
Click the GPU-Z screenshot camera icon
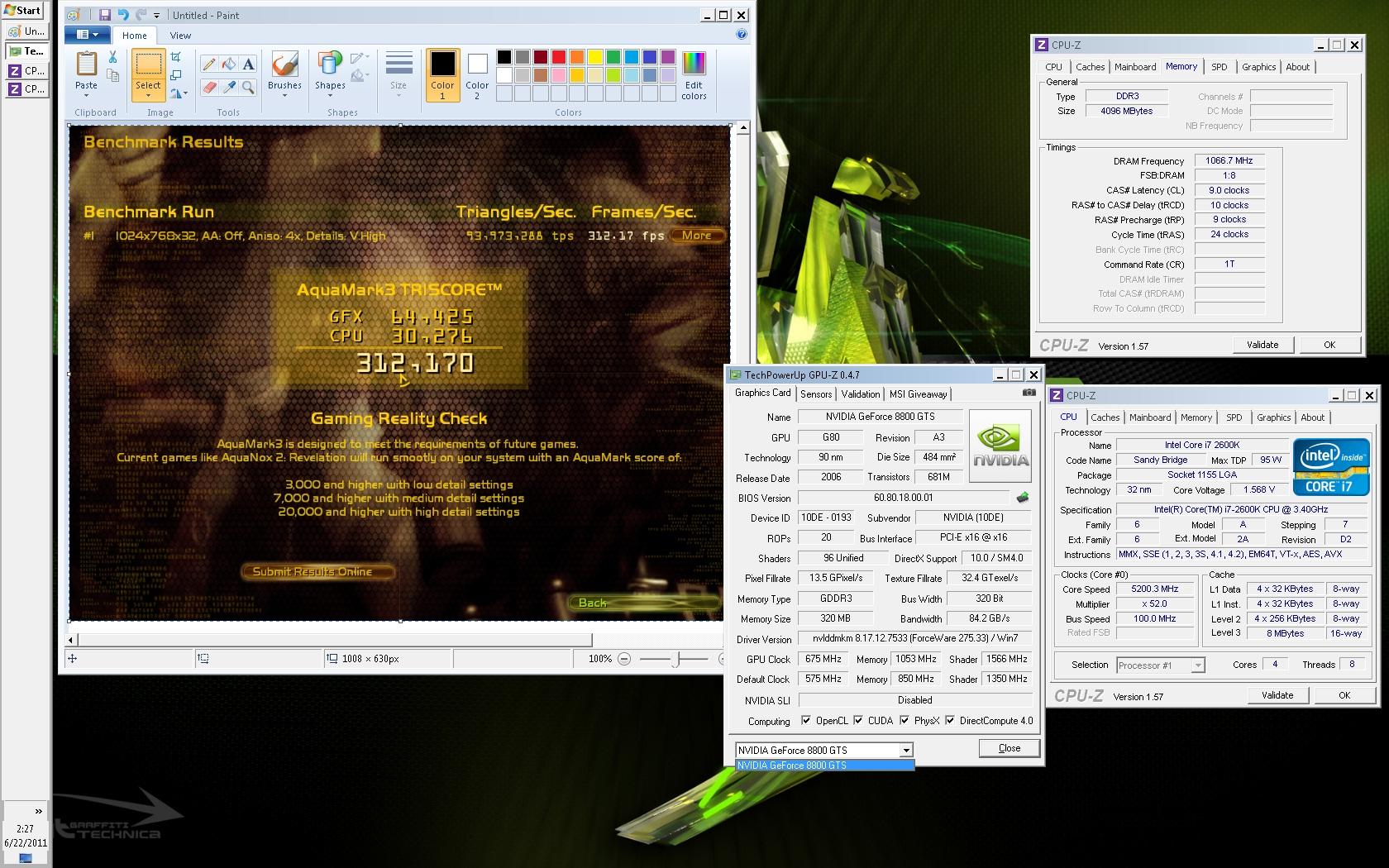(x=1029, y=393)
